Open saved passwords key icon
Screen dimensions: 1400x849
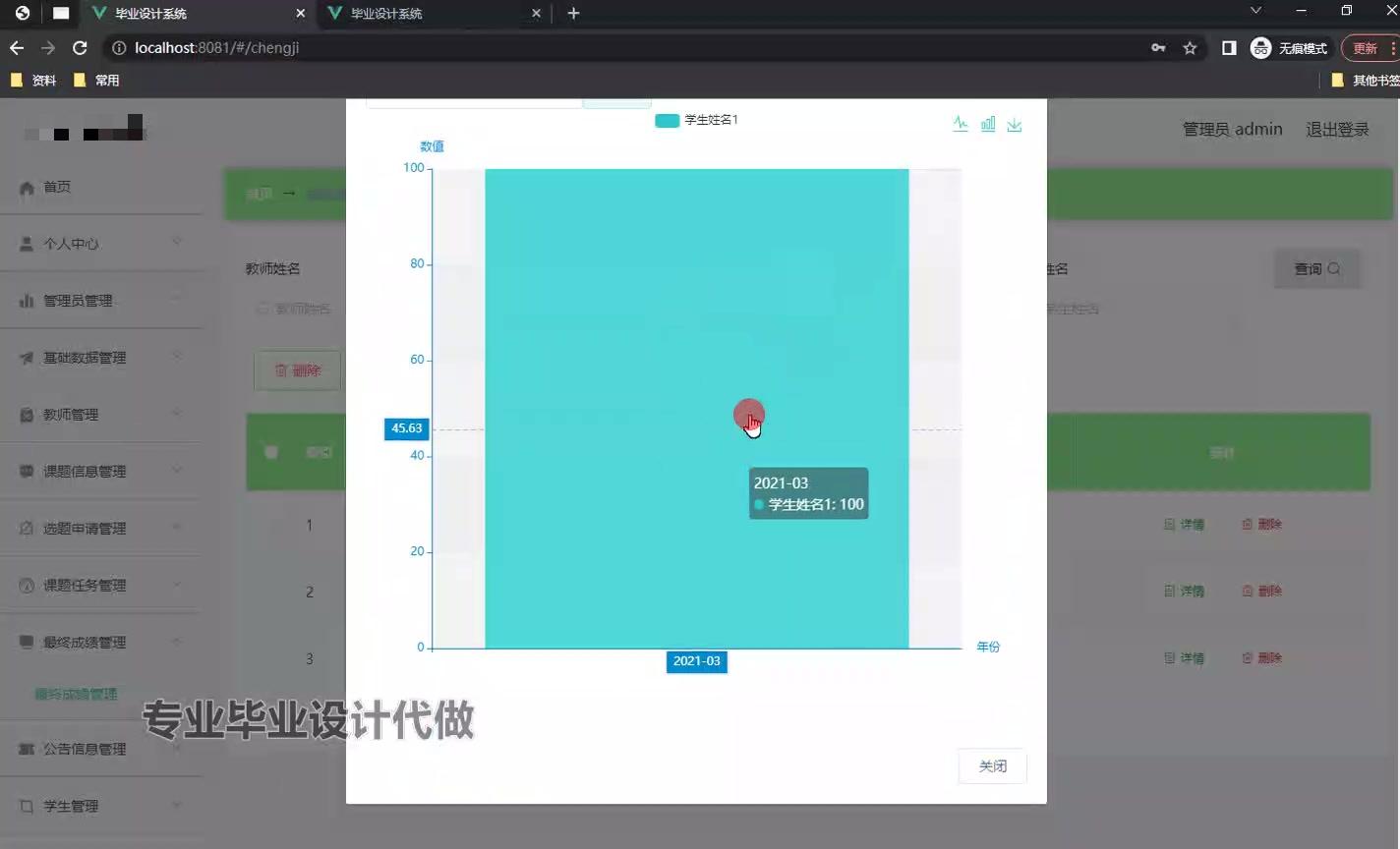[x=1158, y=47]
